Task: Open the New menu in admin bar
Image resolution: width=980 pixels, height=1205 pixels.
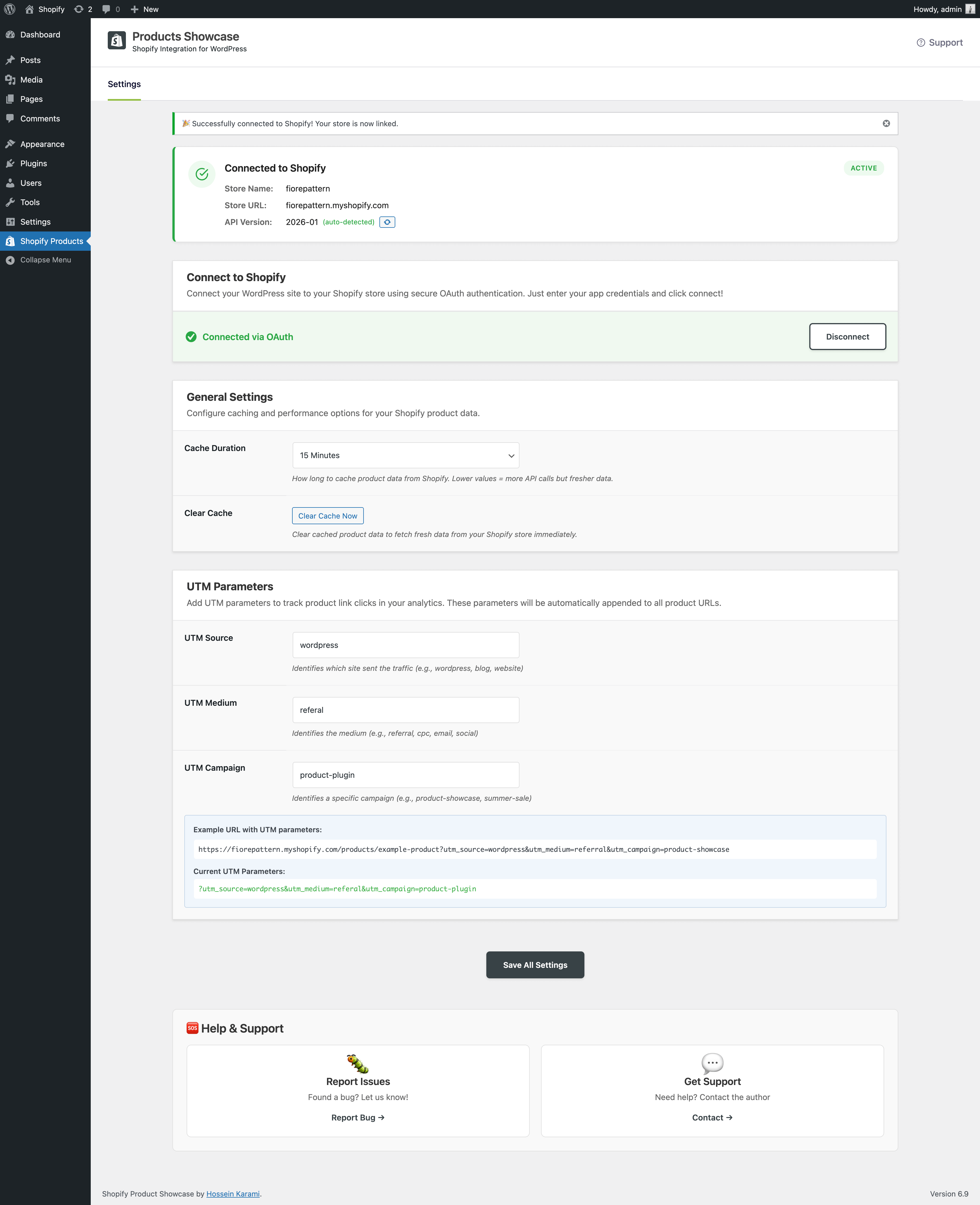Action: pos(145,9)
